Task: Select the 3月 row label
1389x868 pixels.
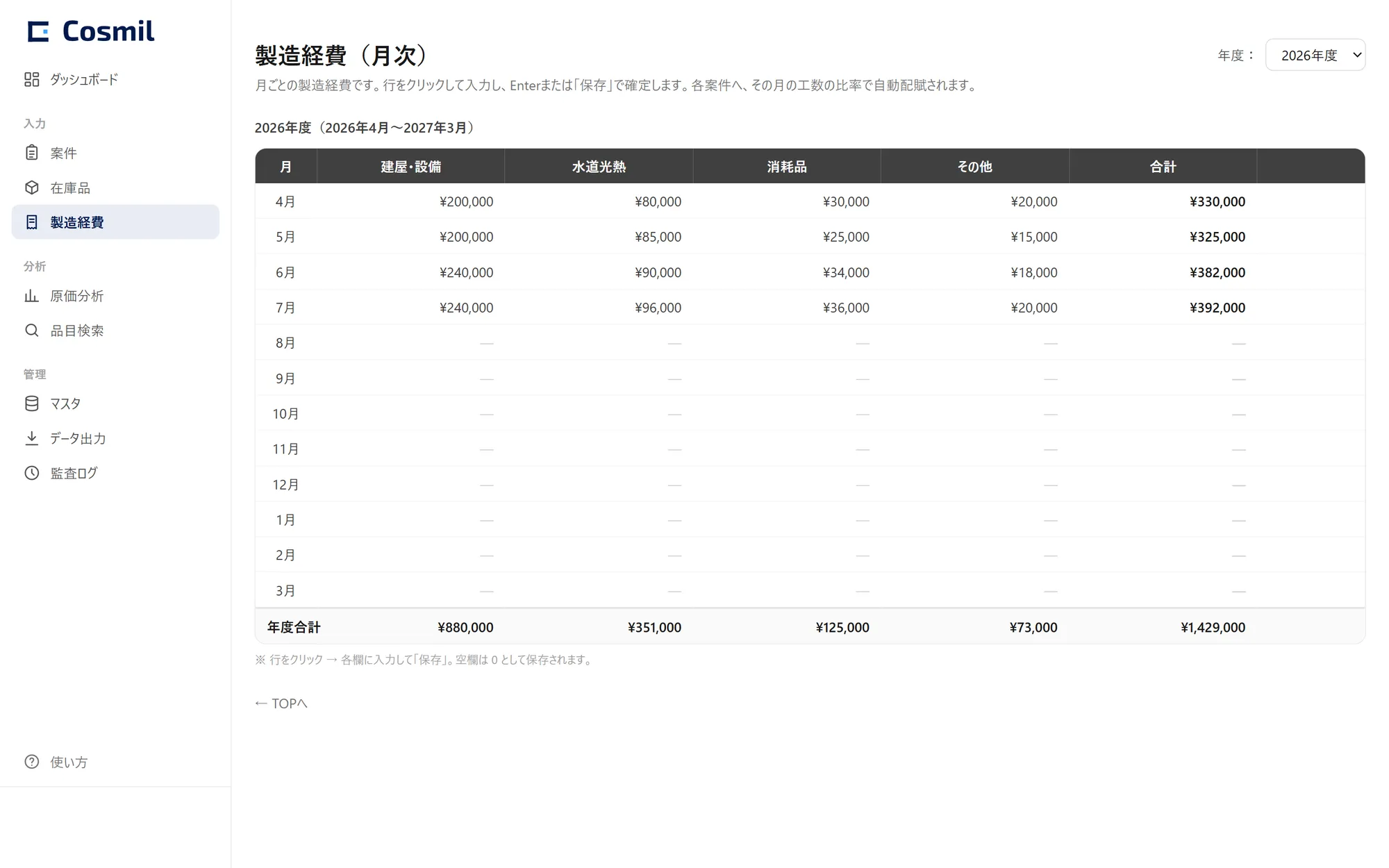Action: (285, 591)
